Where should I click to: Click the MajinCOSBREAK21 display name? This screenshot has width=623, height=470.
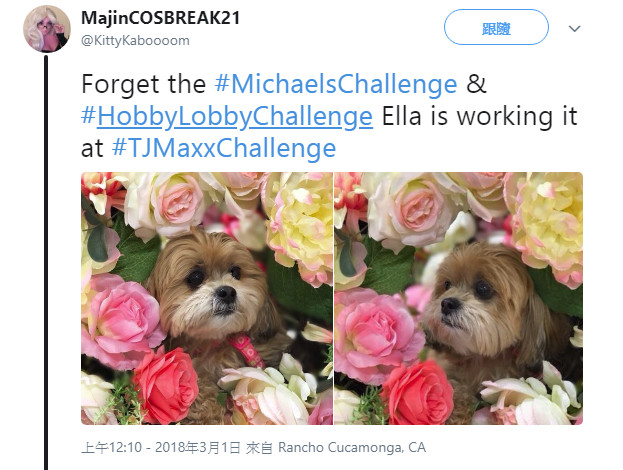point(161,18)
